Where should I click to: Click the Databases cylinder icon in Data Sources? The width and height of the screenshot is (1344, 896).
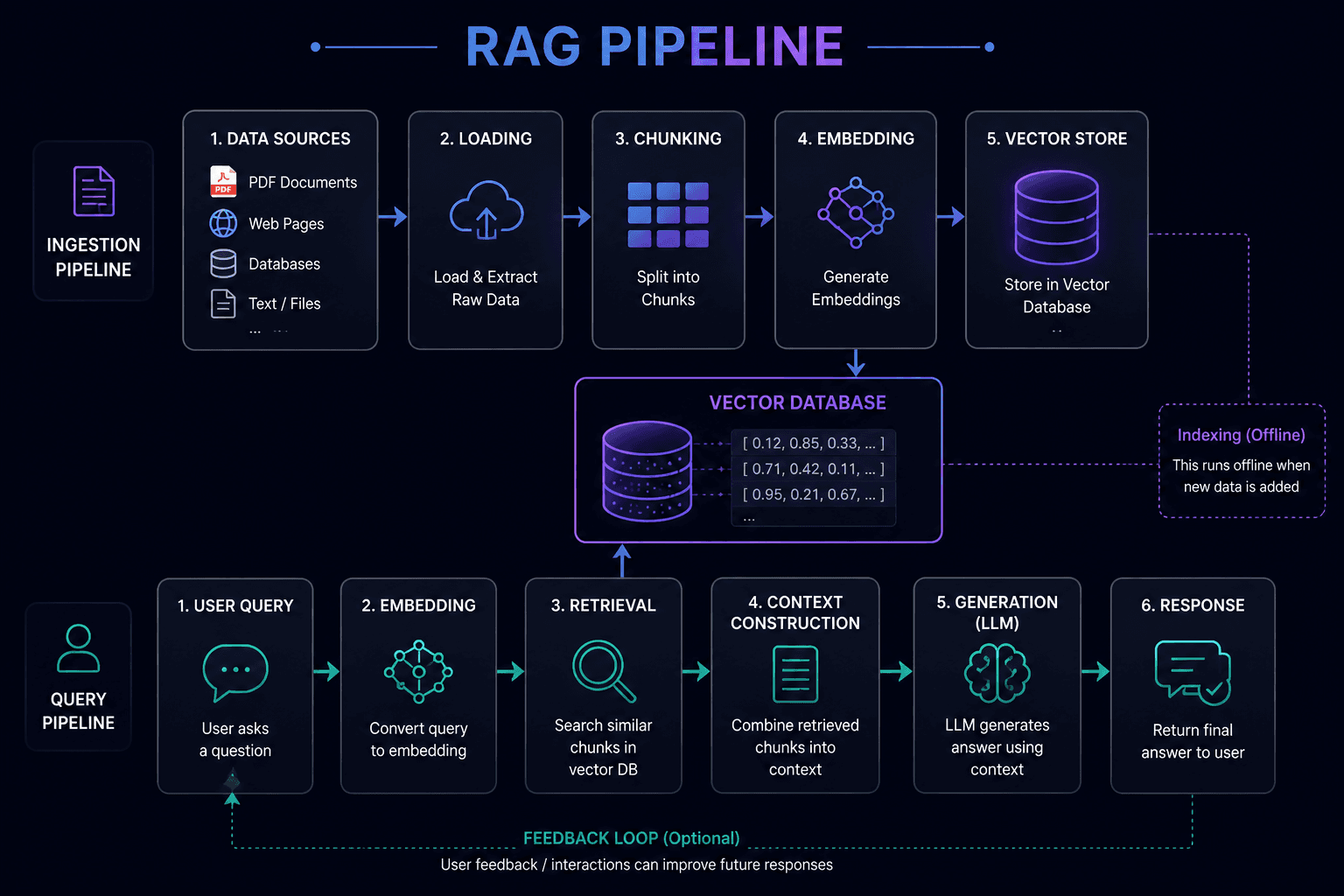pyautogui.click(x=223, y=263)
